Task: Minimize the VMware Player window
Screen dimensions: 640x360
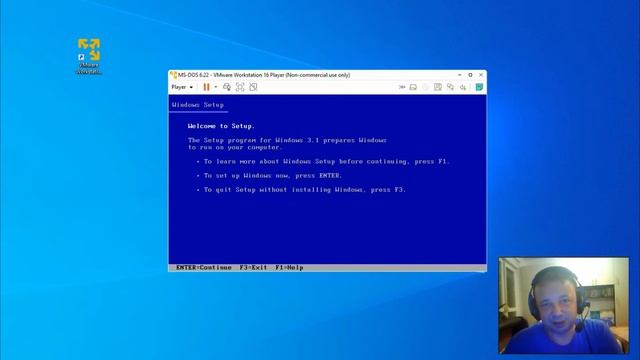Action: tap(460, 75)
